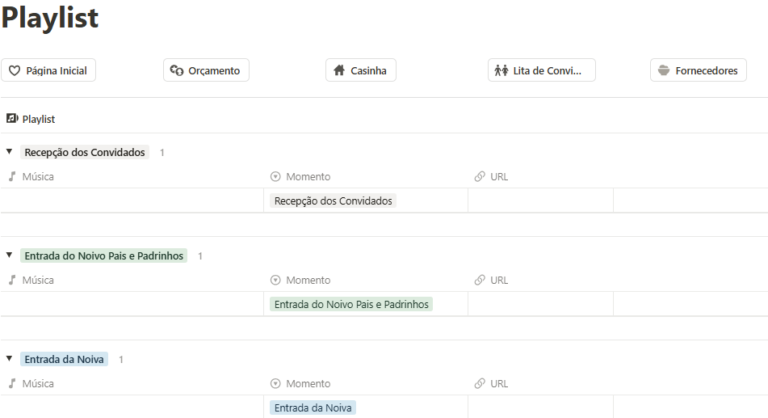The width and height of the screenshot is (768, 418).
Task: Go to the Orçamento page
Action: (206, 71)
